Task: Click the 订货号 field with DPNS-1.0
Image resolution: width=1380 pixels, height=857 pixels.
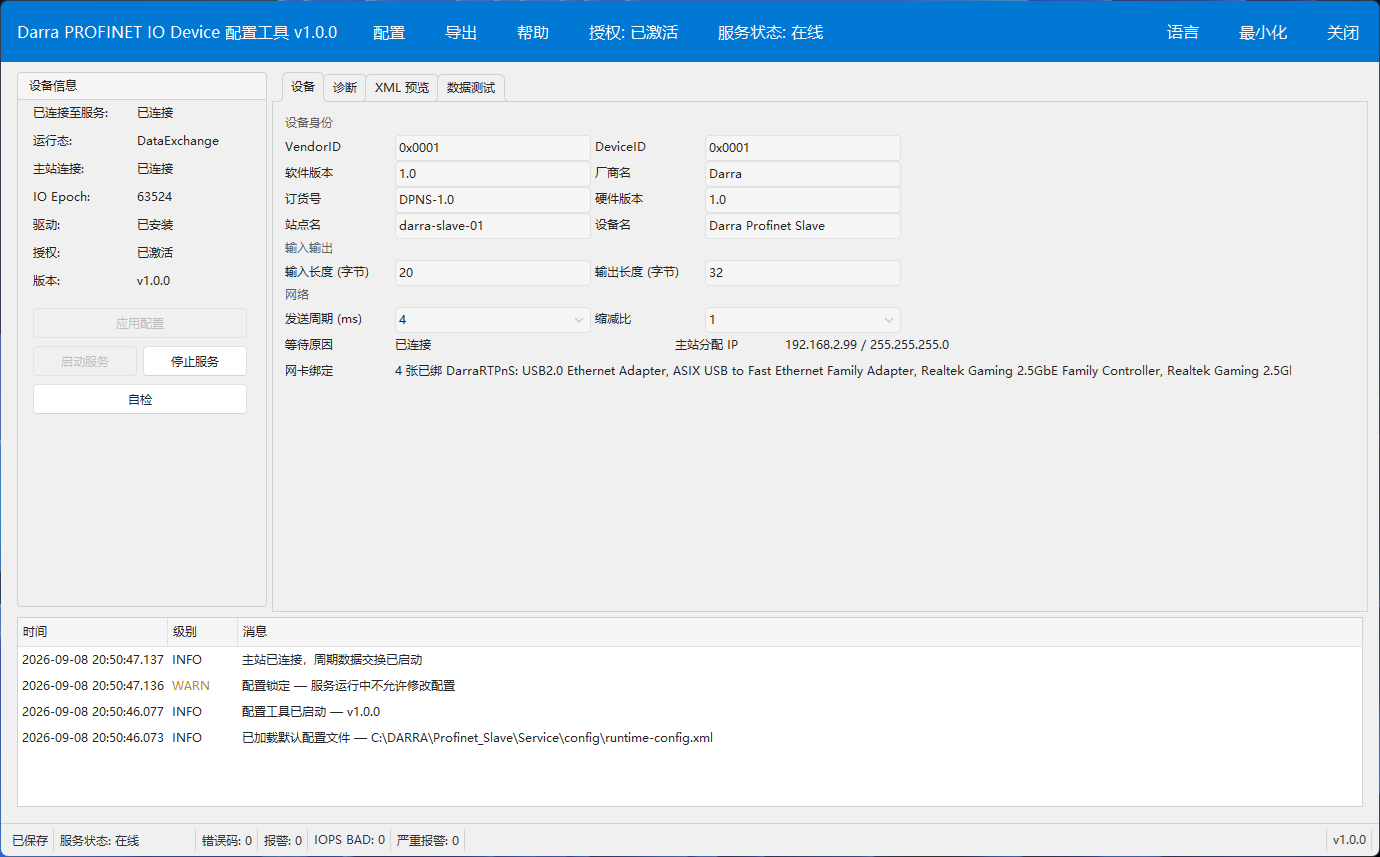Action: click(493, 200)
